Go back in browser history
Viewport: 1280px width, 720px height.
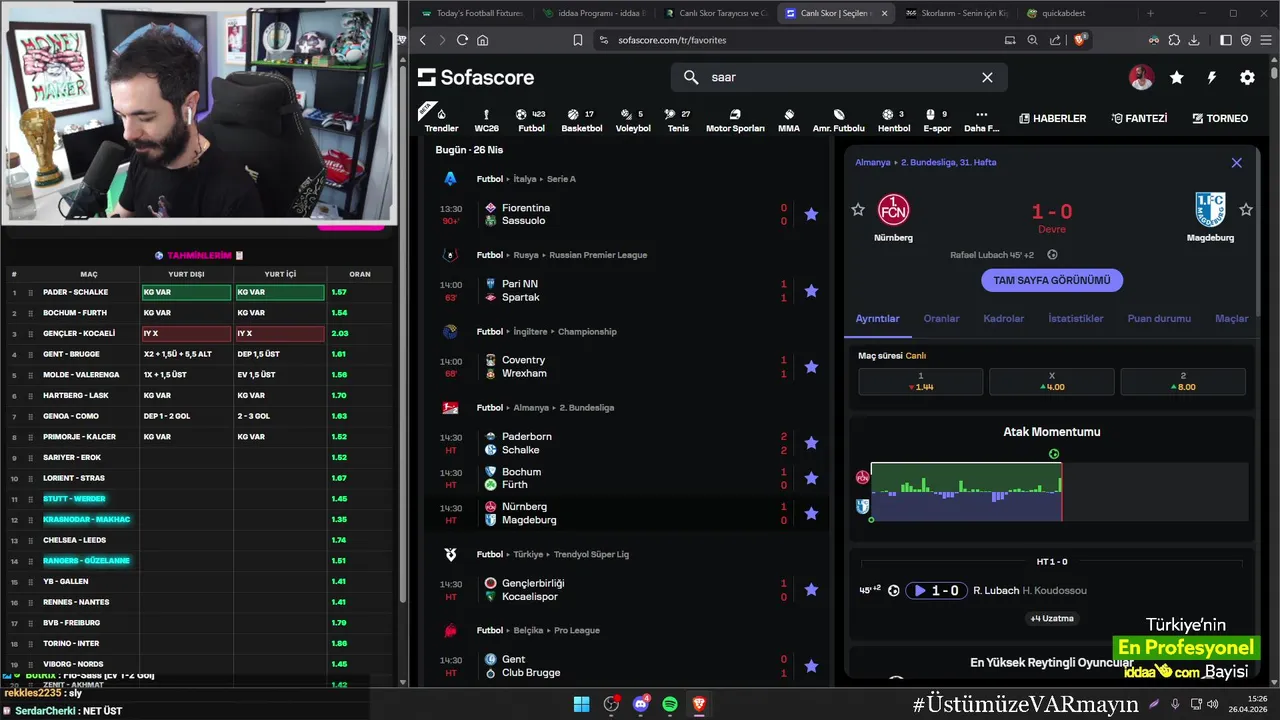pos(423,40)
